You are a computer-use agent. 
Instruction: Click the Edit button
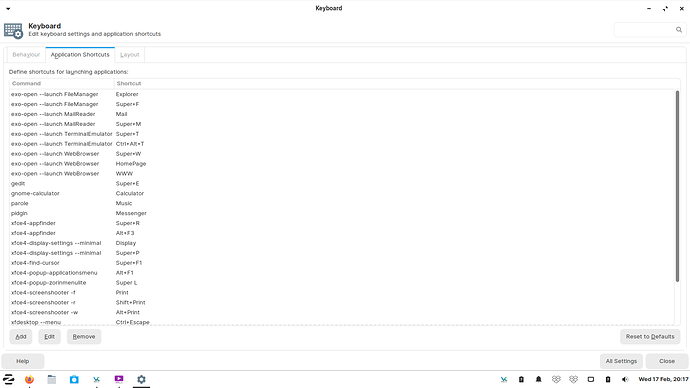click(49, 337)
